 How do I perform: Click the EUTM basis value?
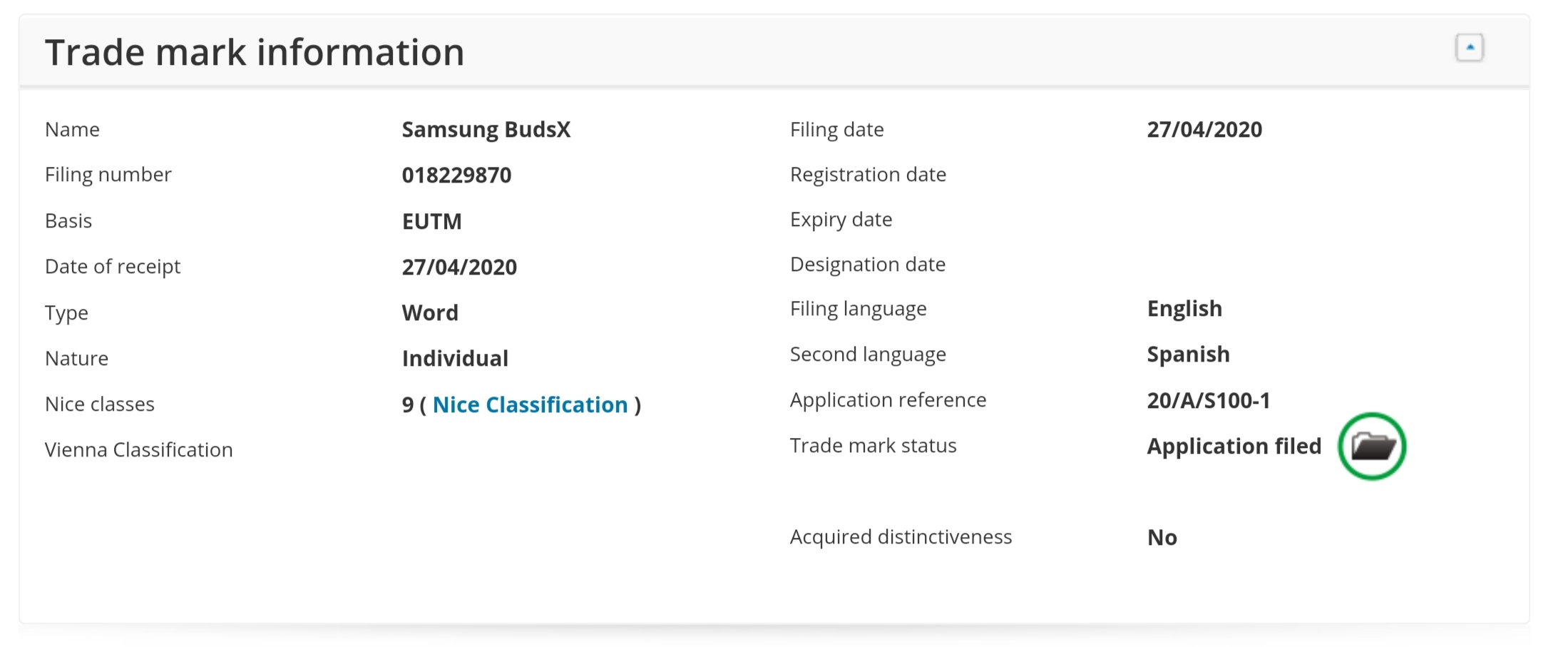click(x=431, y=221)
